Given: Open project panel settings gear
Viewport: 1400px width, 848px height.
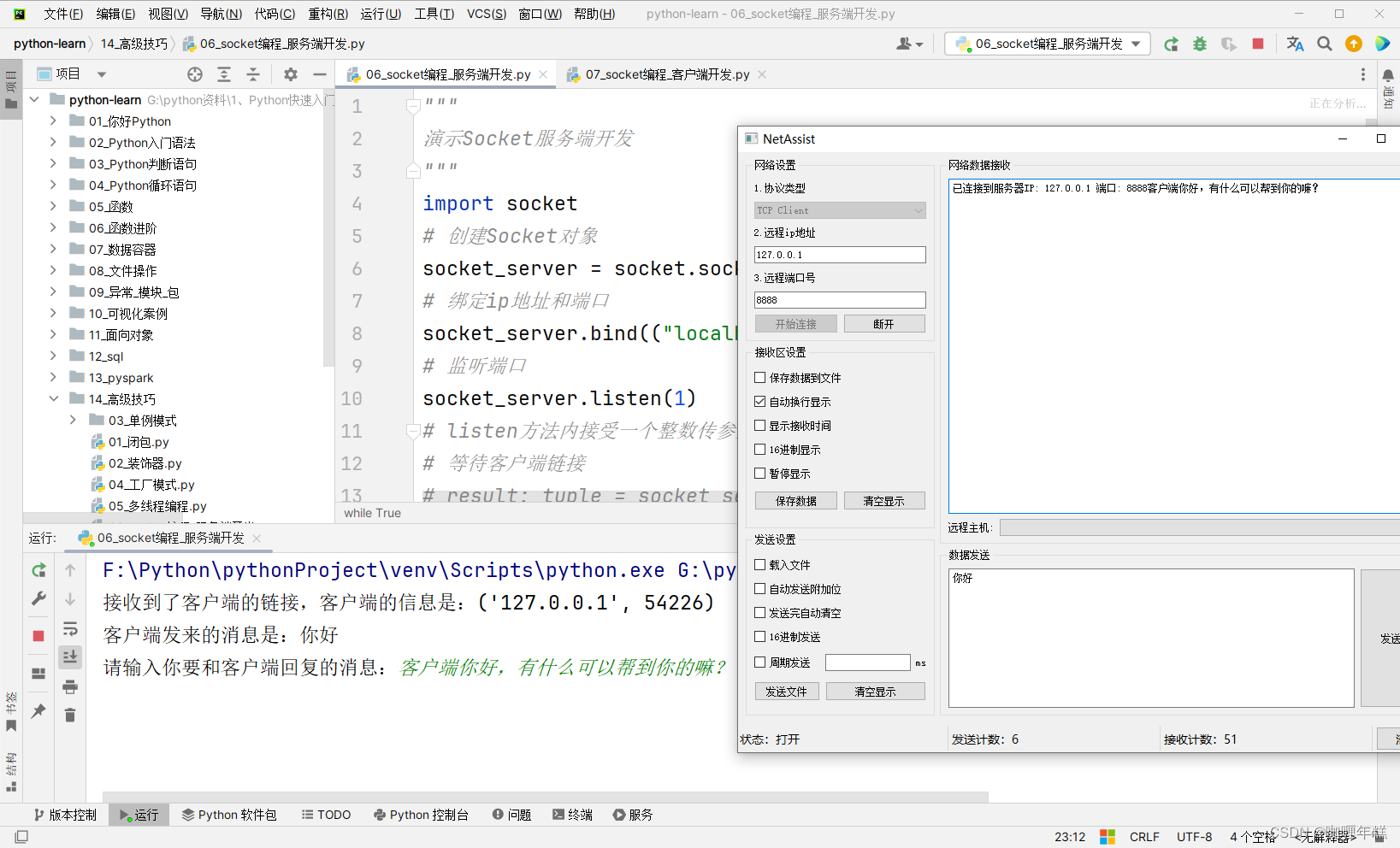Looking at the screenshot, I should [x=291, y=74].
